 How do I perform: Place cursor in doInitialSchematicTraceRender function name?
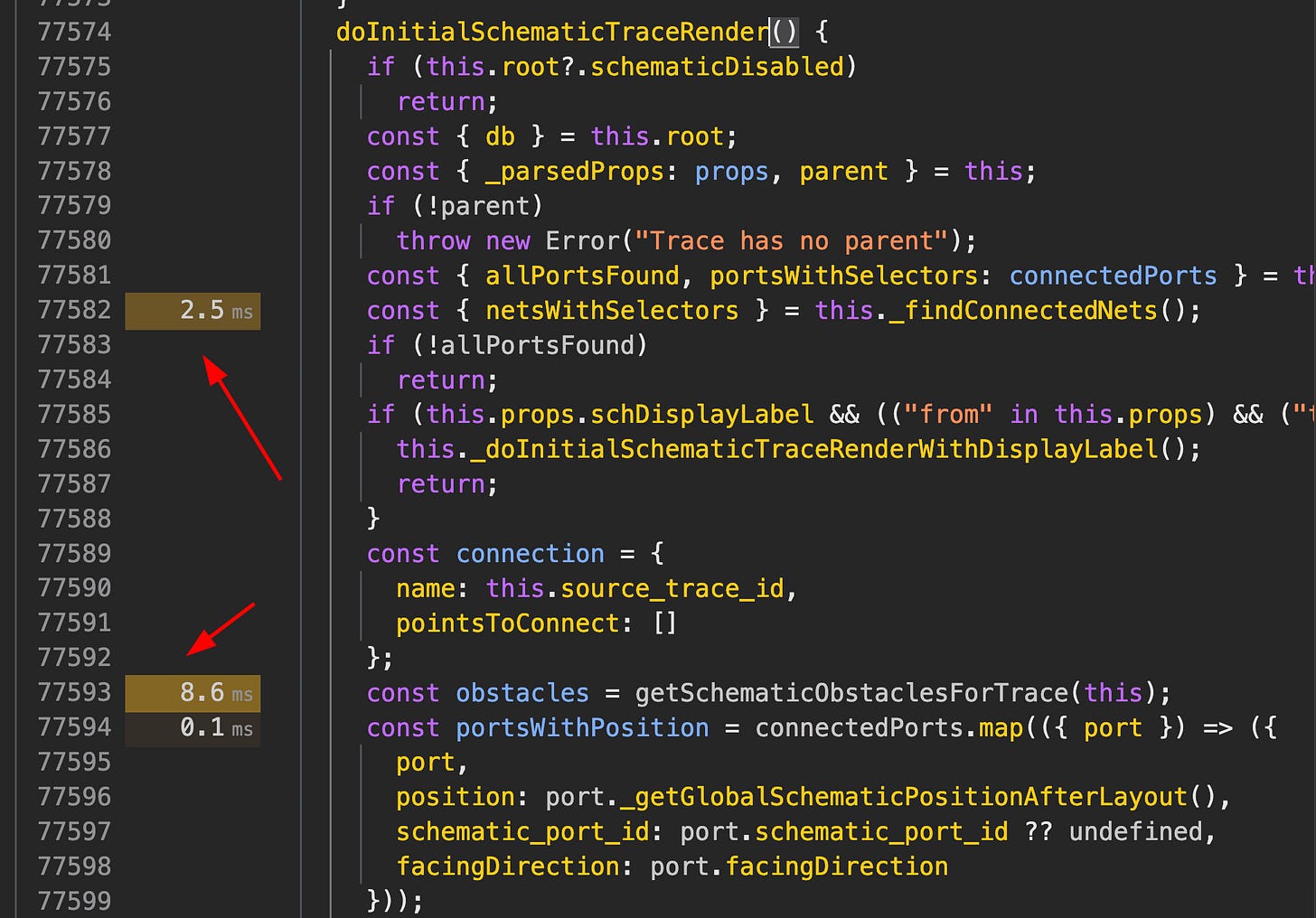pos(552,33)
